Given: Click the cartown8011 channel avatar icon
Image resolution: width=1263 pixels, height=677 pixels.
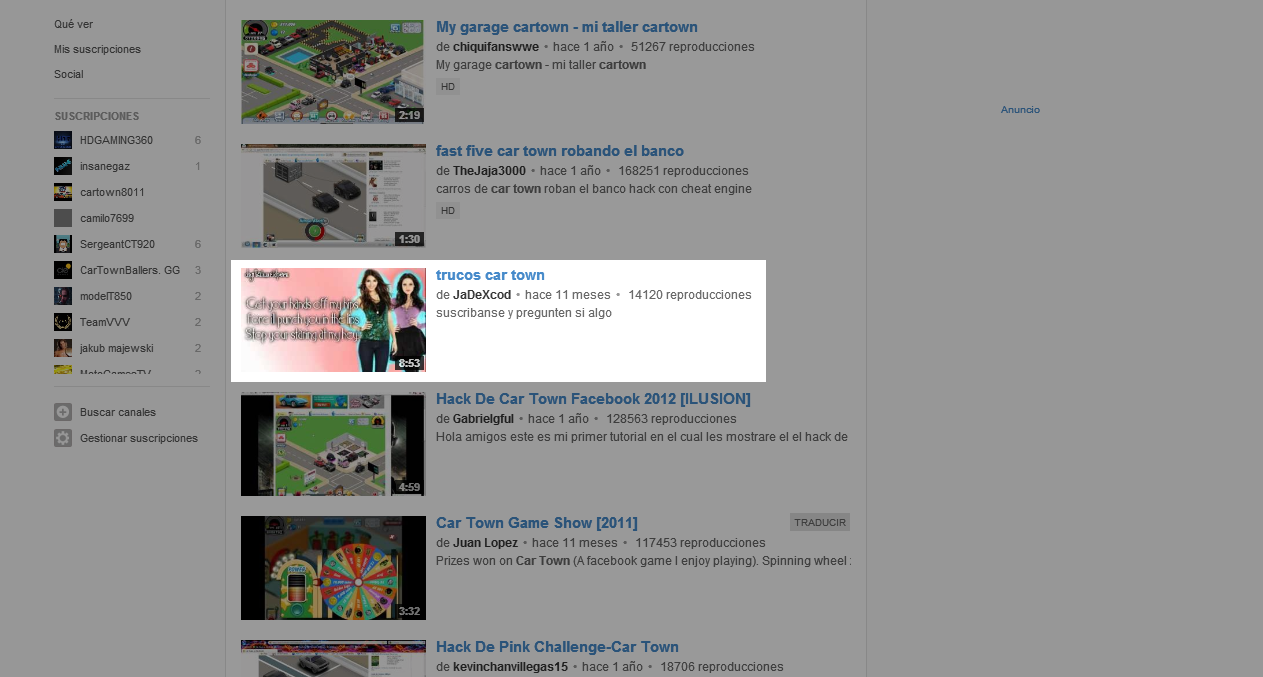Looking at the screenshot, I should click(63, 192).
